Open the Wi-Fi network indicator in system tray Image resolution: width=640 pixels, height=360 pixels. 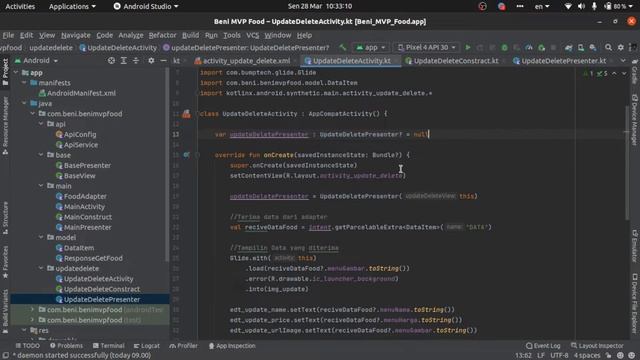(568, 6)
